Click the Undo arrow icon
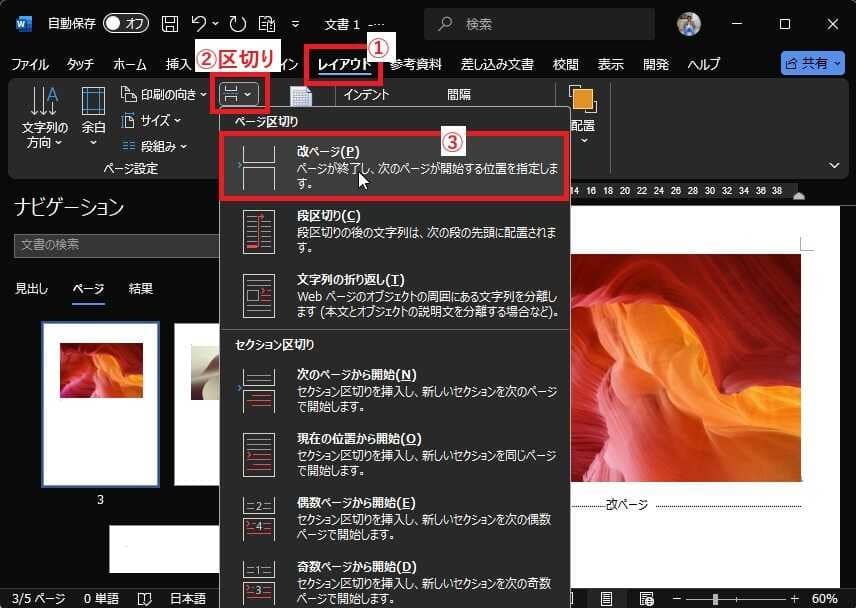This screenshot has width=856, height=608. 200,23
